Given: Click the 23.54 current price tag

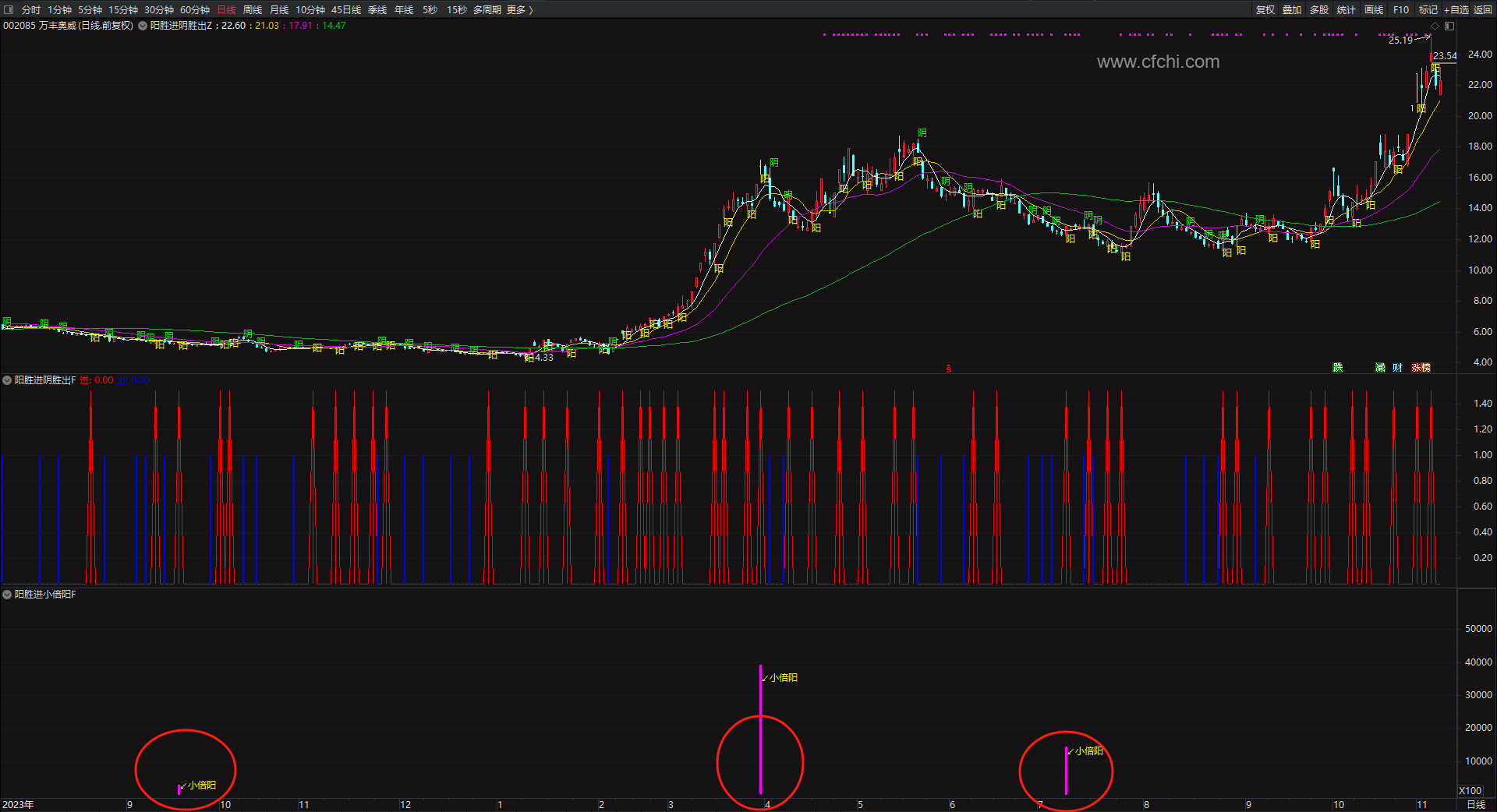Looking at the screenshot, I should 1445,56.
